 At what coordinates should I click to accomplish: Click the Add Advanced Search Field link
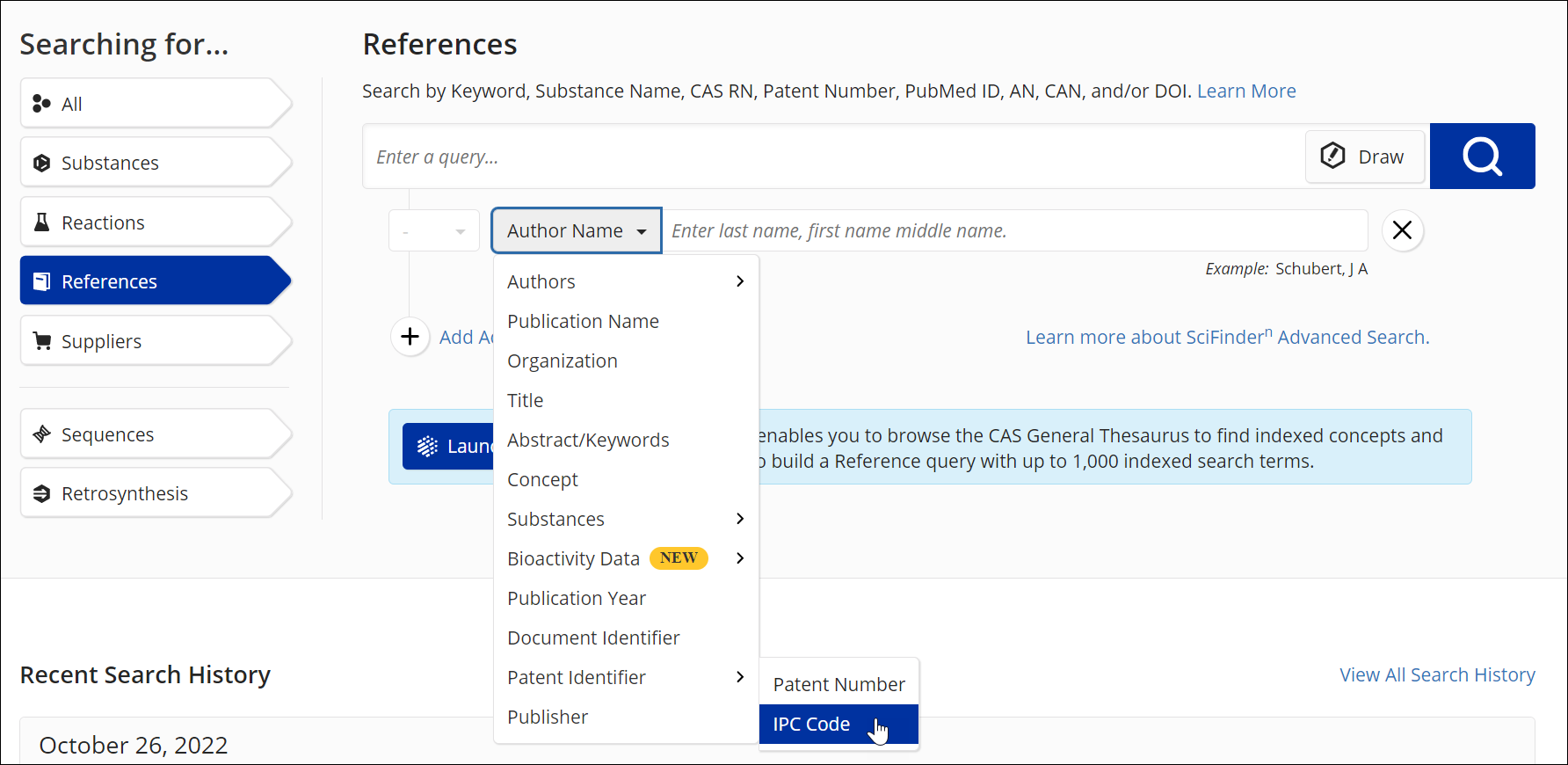pyautogui.click(x=466, y=337)
